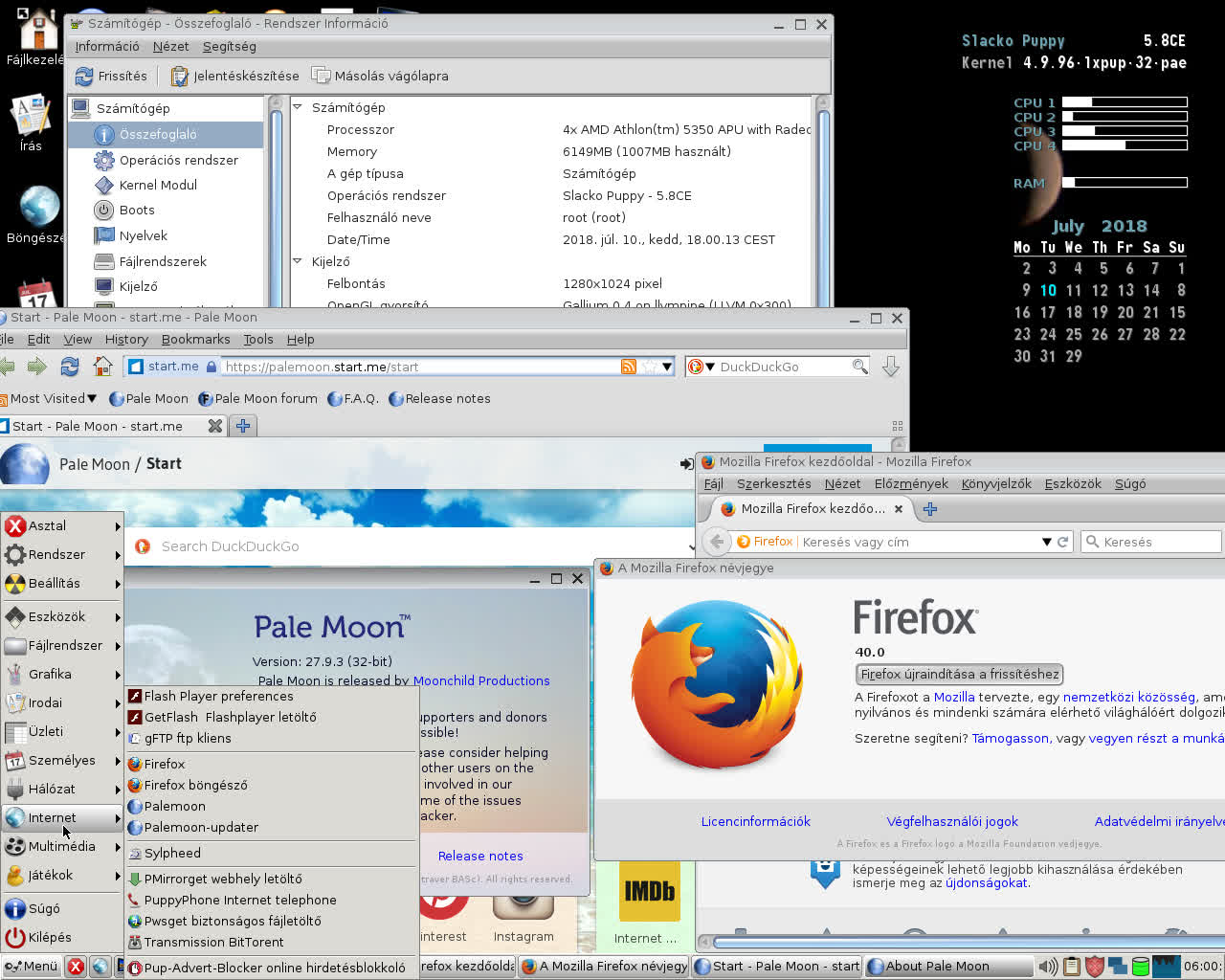
Task: Click Jelentéskészítése report toolbar button
Action: coord(234,76)
